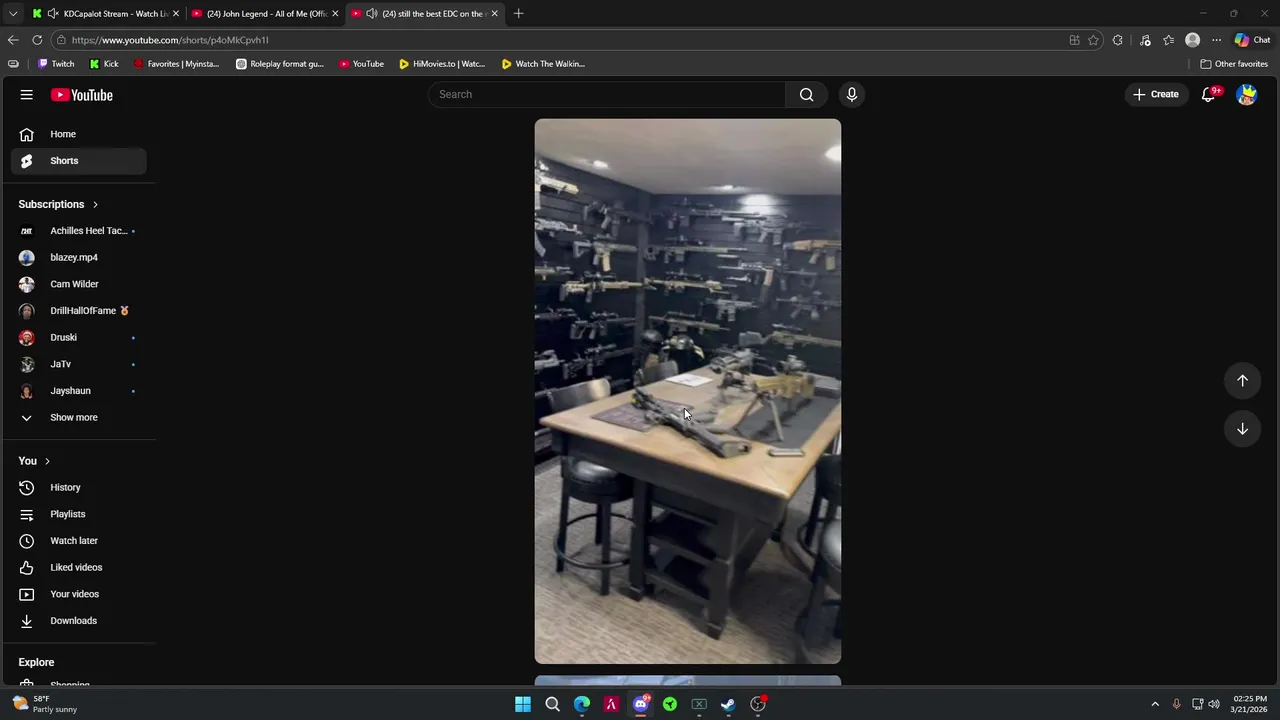Screen dimensions: 1280x720
Task: Open the Edge profile avatar
Action: (1192, 40)
